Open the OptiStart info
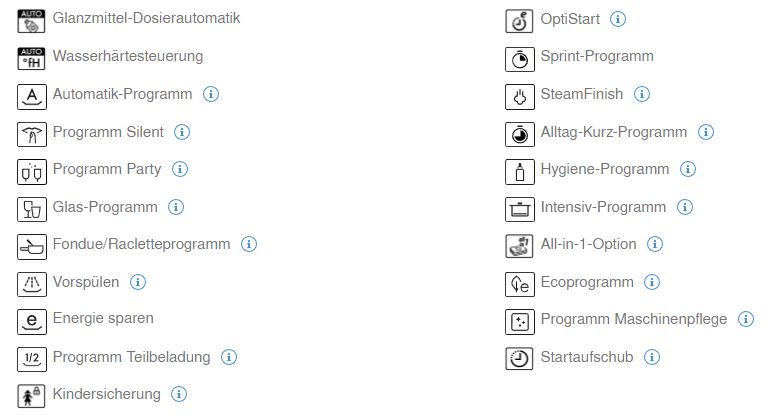 (618, 19)
